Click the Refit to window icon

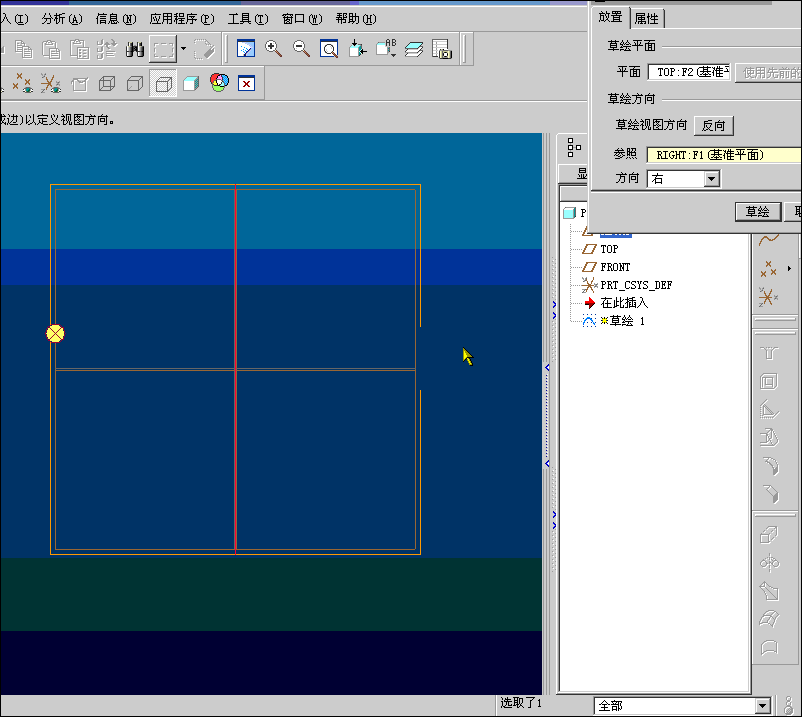[x=329, y=49]
